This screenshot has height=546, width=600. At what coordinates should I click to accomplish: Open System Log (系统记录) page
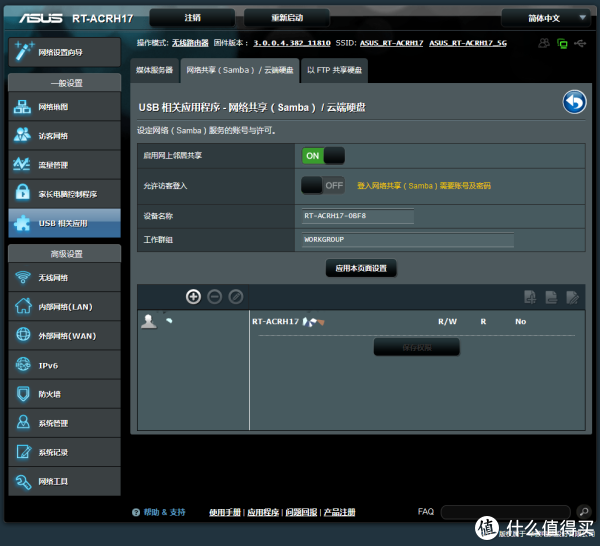64,452
